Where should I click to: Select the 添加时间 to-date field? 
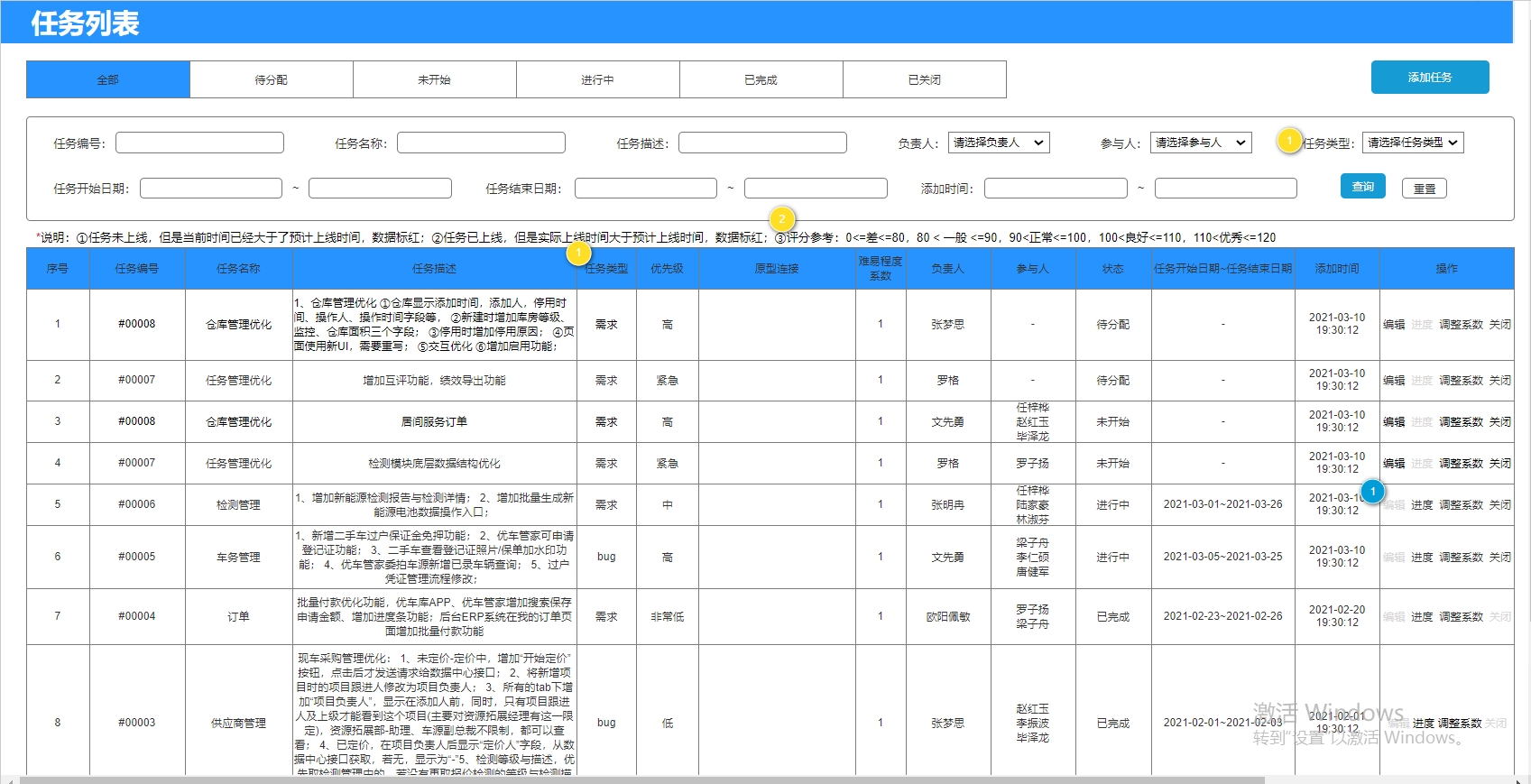[1226, 188]
